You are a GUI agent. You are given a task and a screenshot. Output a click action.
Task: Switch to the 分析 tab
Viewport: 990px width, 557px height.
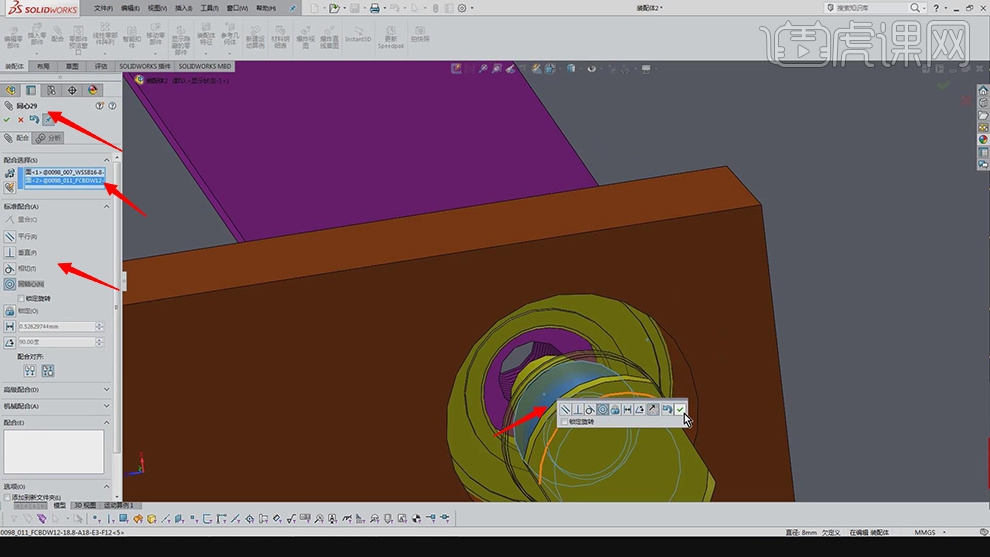(49, 138)
